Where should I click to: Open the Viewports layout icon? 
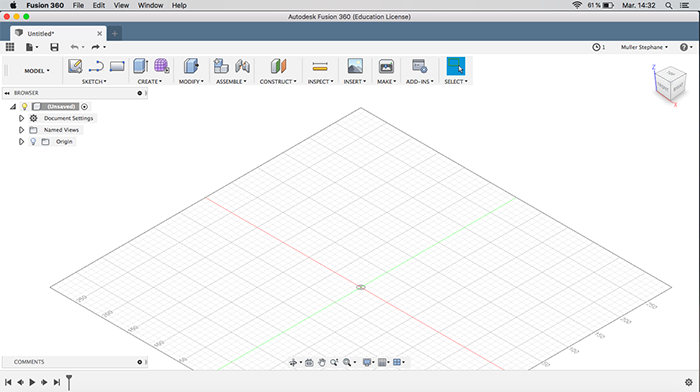pos(396,363)
